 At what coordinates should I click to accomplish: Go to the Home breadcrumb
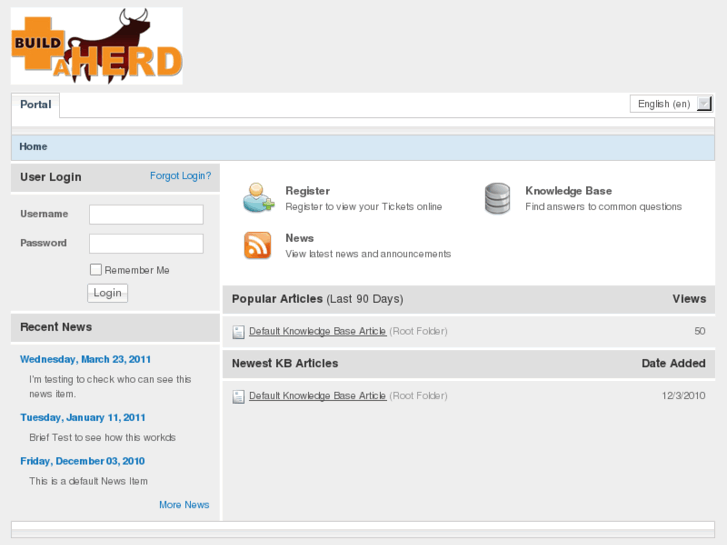point(33,147)
